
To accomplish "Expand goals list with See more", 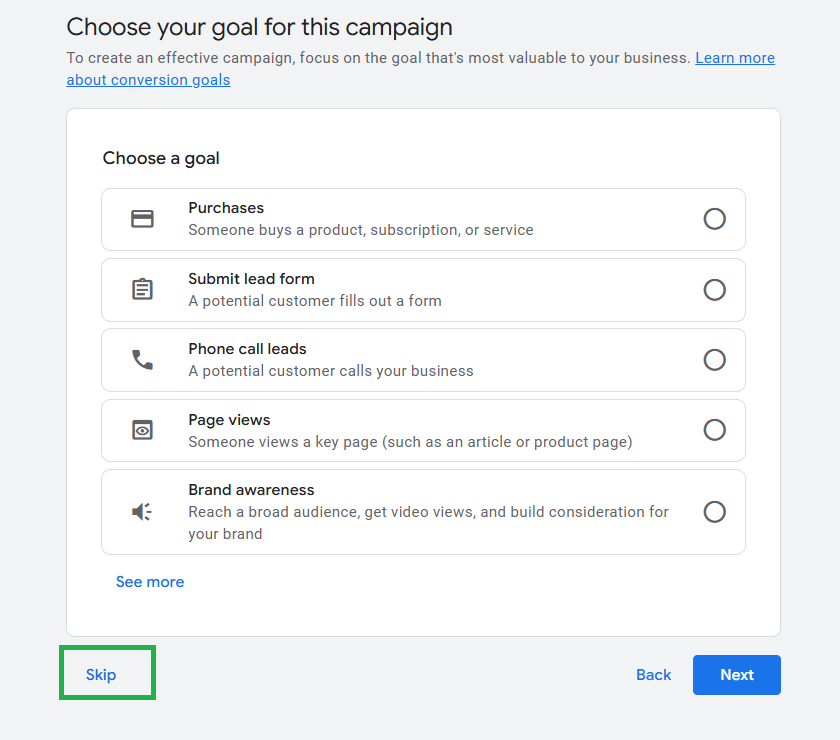I will [x=150, y=582].
